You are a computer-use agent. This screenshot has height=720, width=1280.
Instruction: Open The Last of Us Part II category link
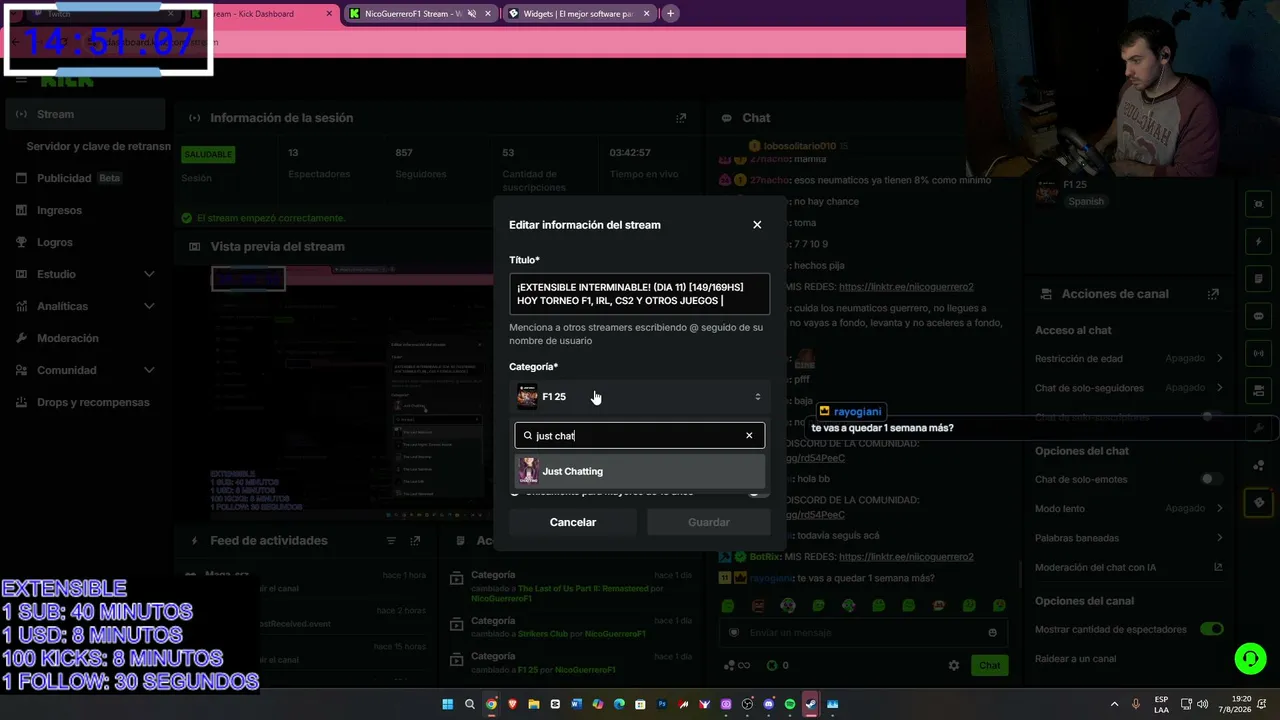pos(583,589)
